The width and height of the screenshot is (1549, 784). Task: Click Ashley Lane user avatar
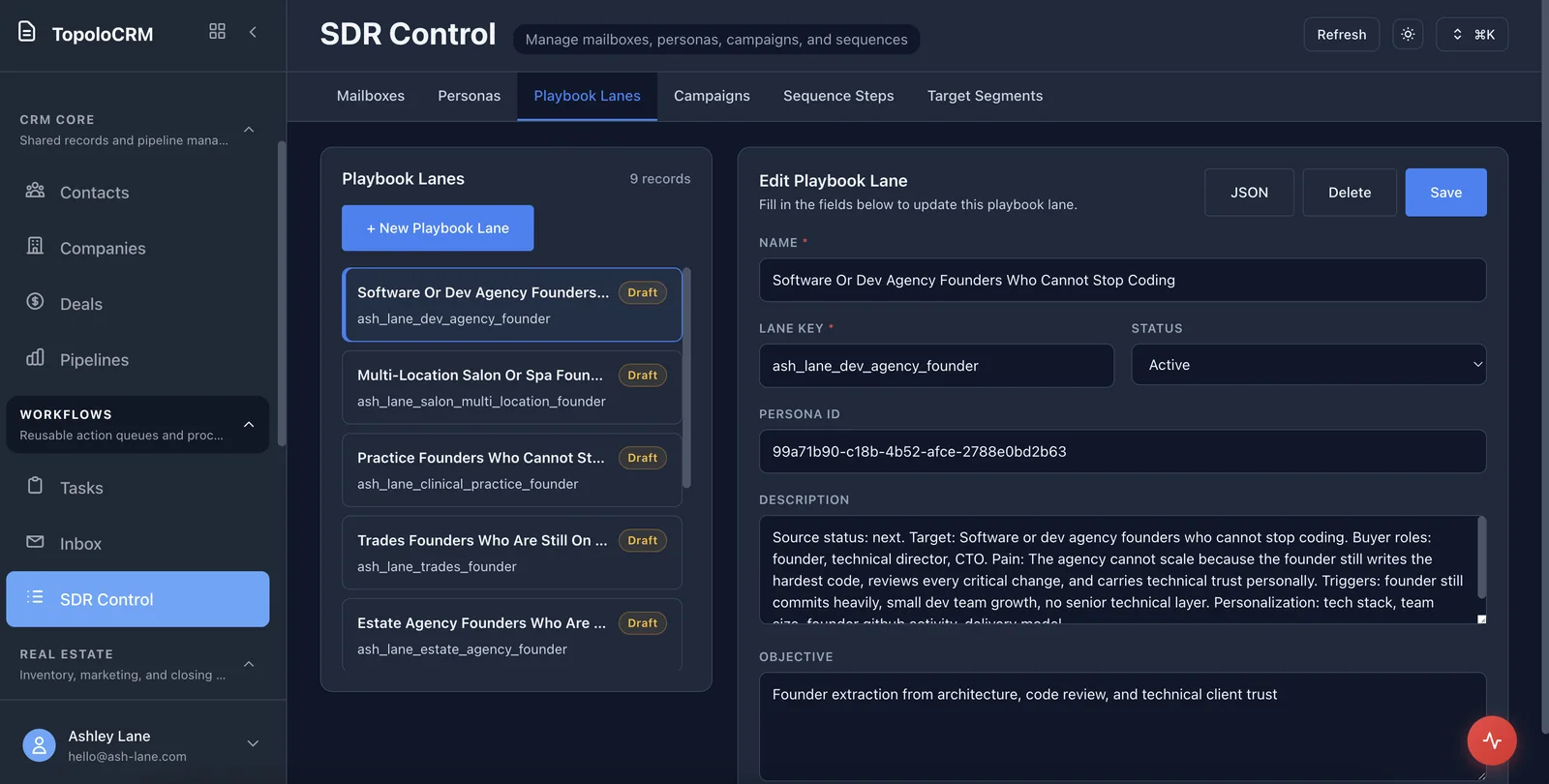point(39,745)
